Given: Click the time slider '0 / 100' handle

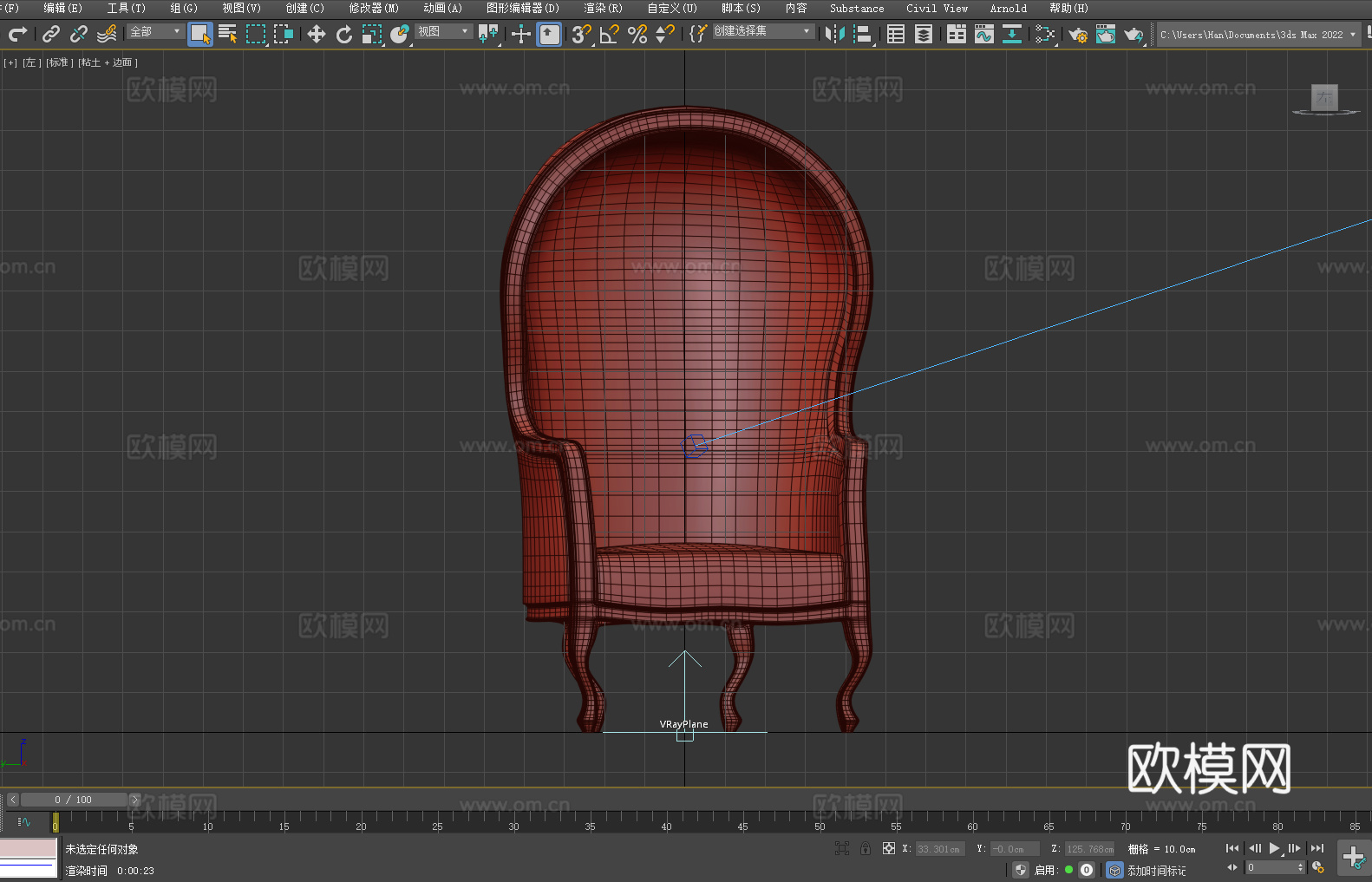Looking at the screenshot, I should (x=74, y=800).
